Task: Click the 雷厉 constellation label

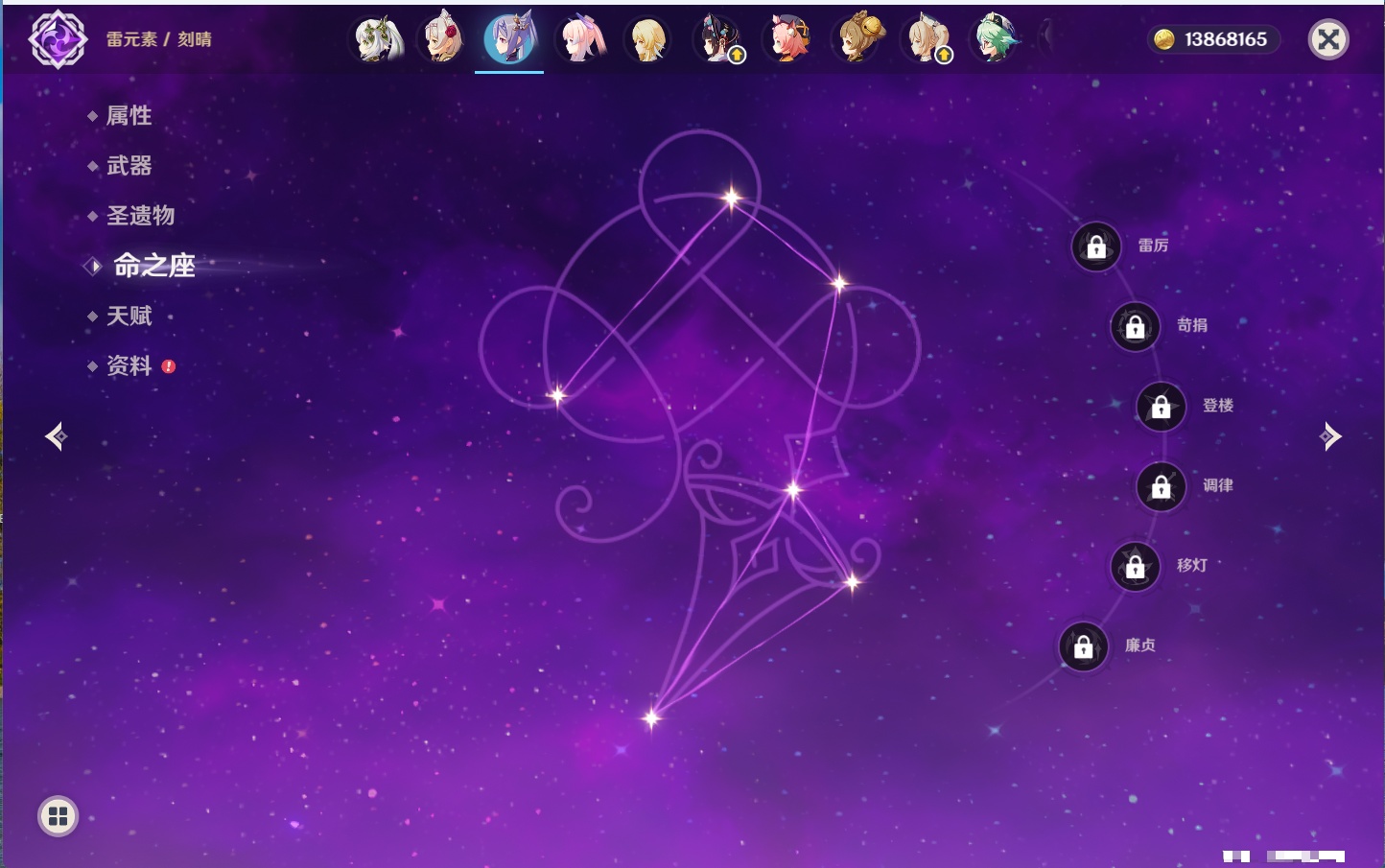Action: point(1153,246)
